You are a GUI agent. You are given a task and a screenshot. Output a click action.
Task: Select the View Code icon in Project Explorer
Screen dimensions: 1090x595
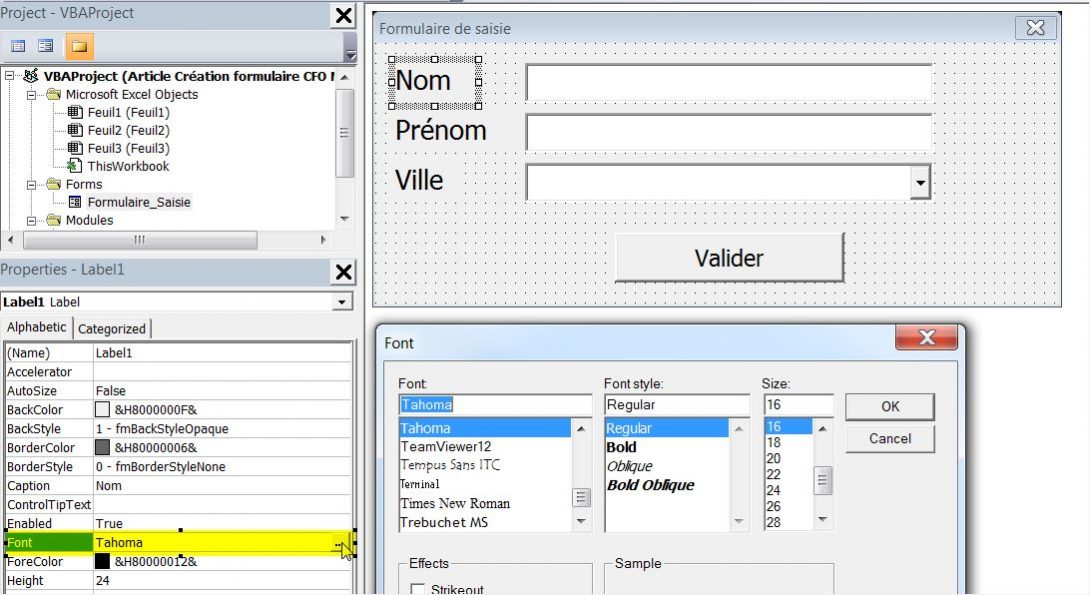pos(16,46)
